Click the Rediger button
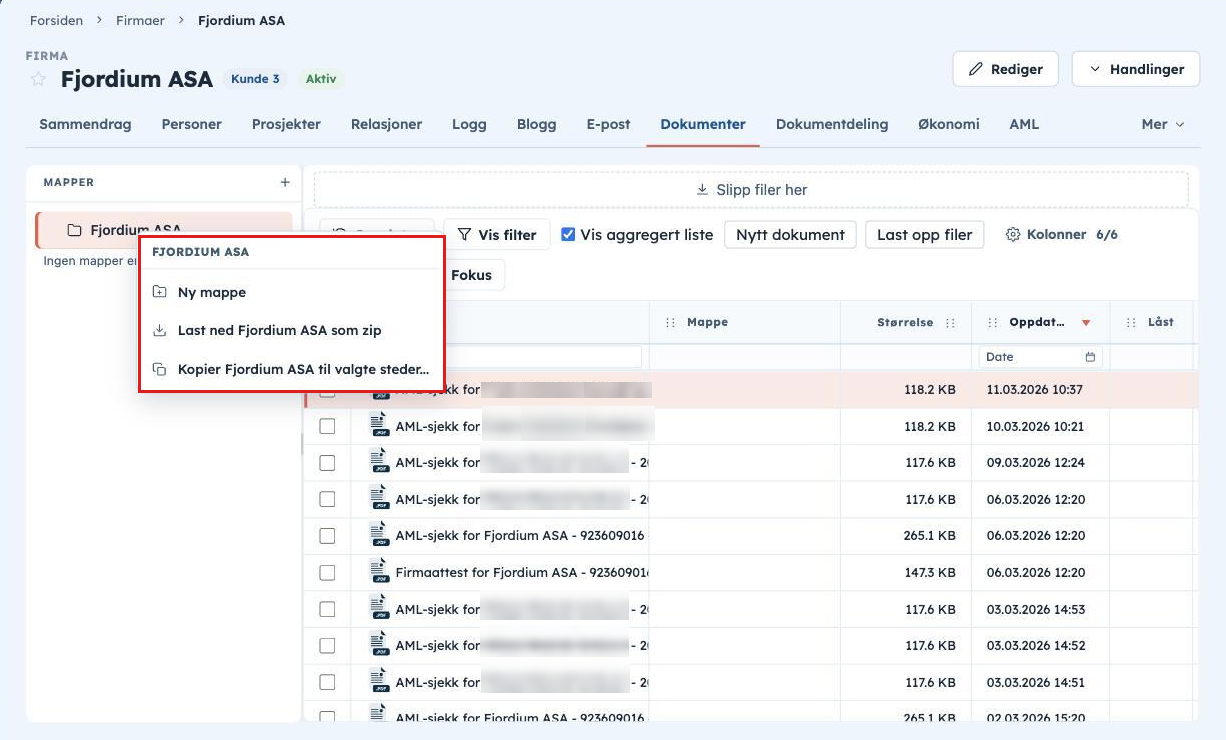1226x740 pixels. [x=1004, y=69]
